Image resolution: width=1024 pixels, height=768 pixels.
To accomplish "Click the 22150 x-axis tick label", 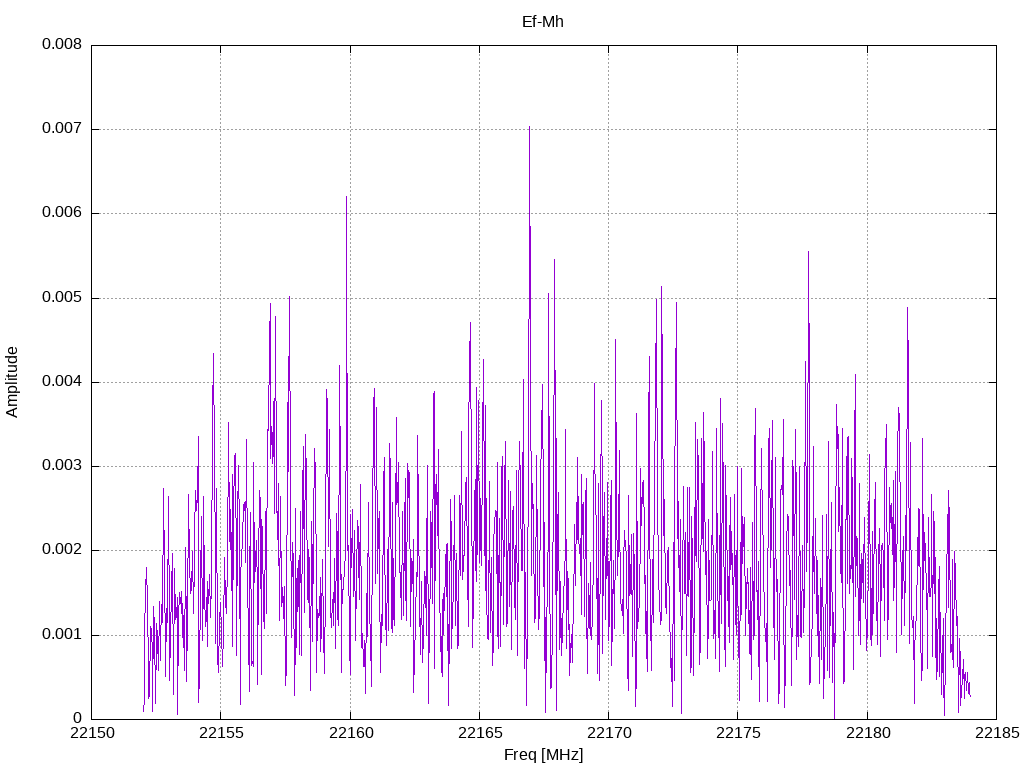I will [91, 733].
